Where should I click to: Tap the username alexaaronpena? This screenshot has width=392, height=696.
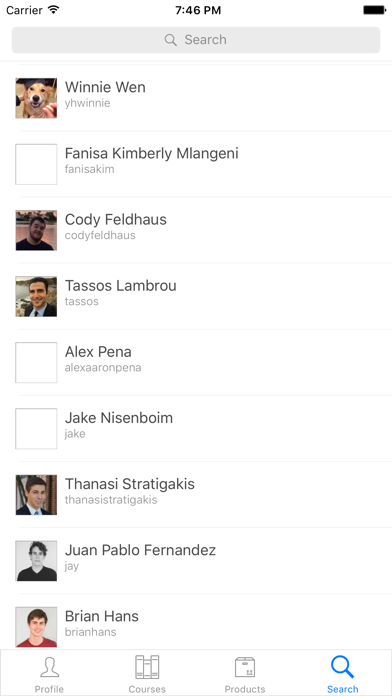(103, 368)
